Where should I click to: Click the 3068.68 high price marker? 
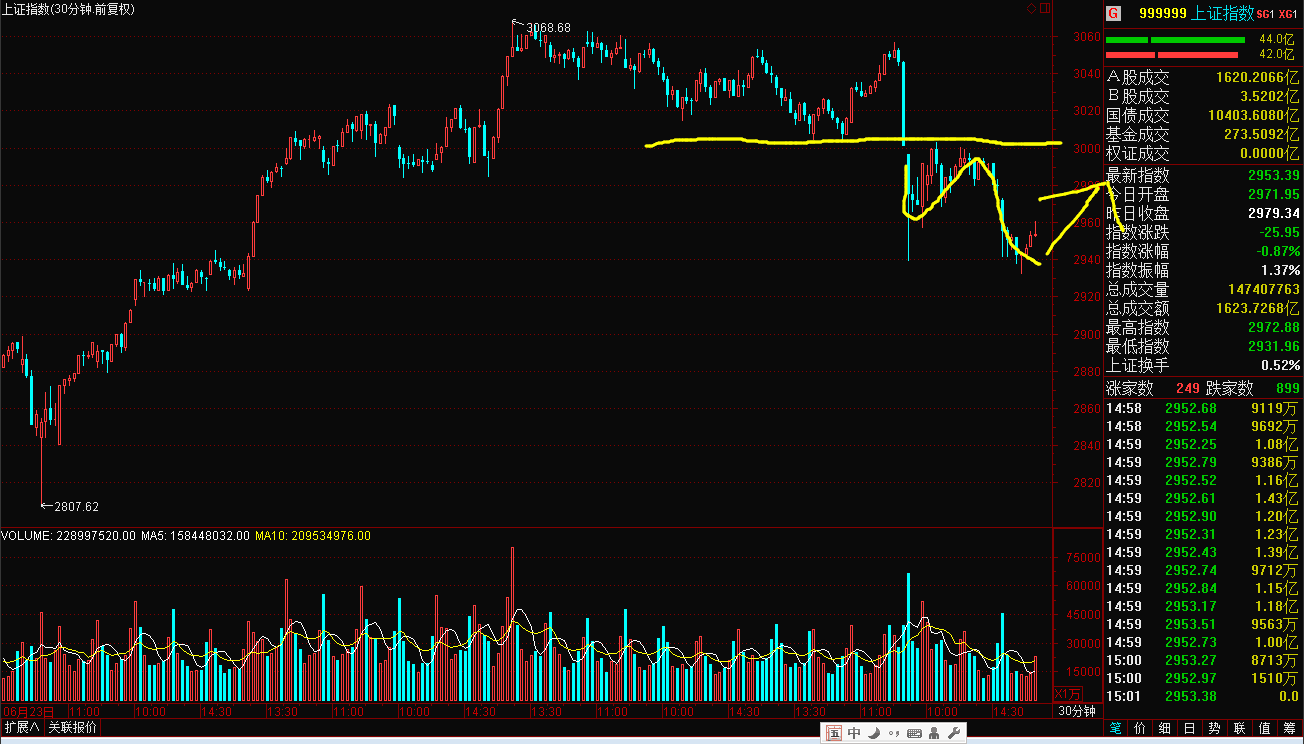tap(548, 27)
